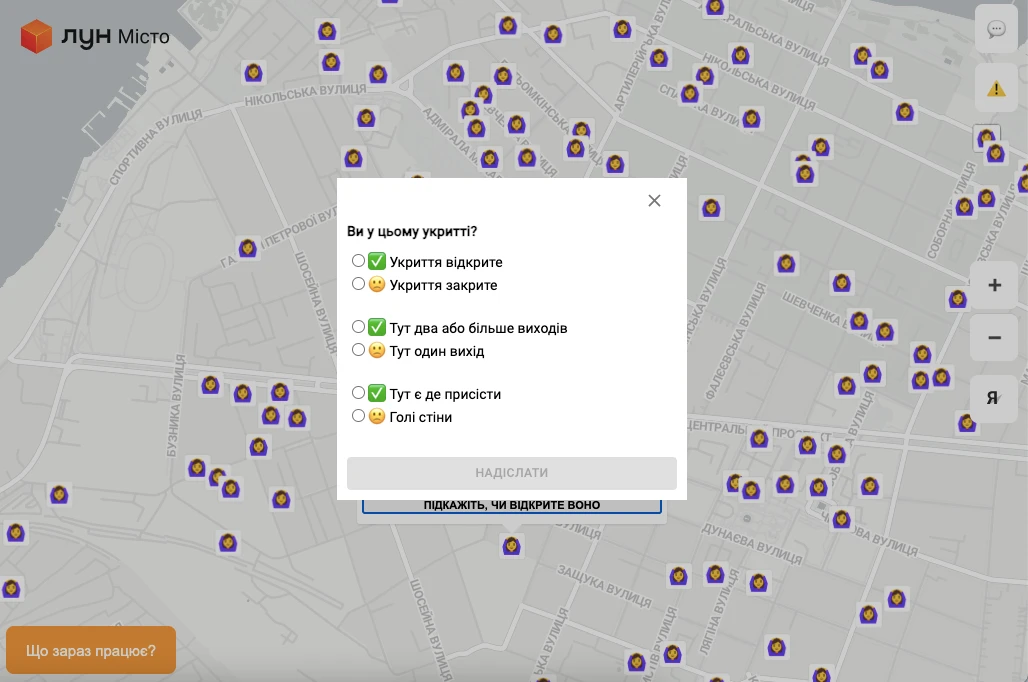
Task: Zoom out with the minus button
Action: 994,338
